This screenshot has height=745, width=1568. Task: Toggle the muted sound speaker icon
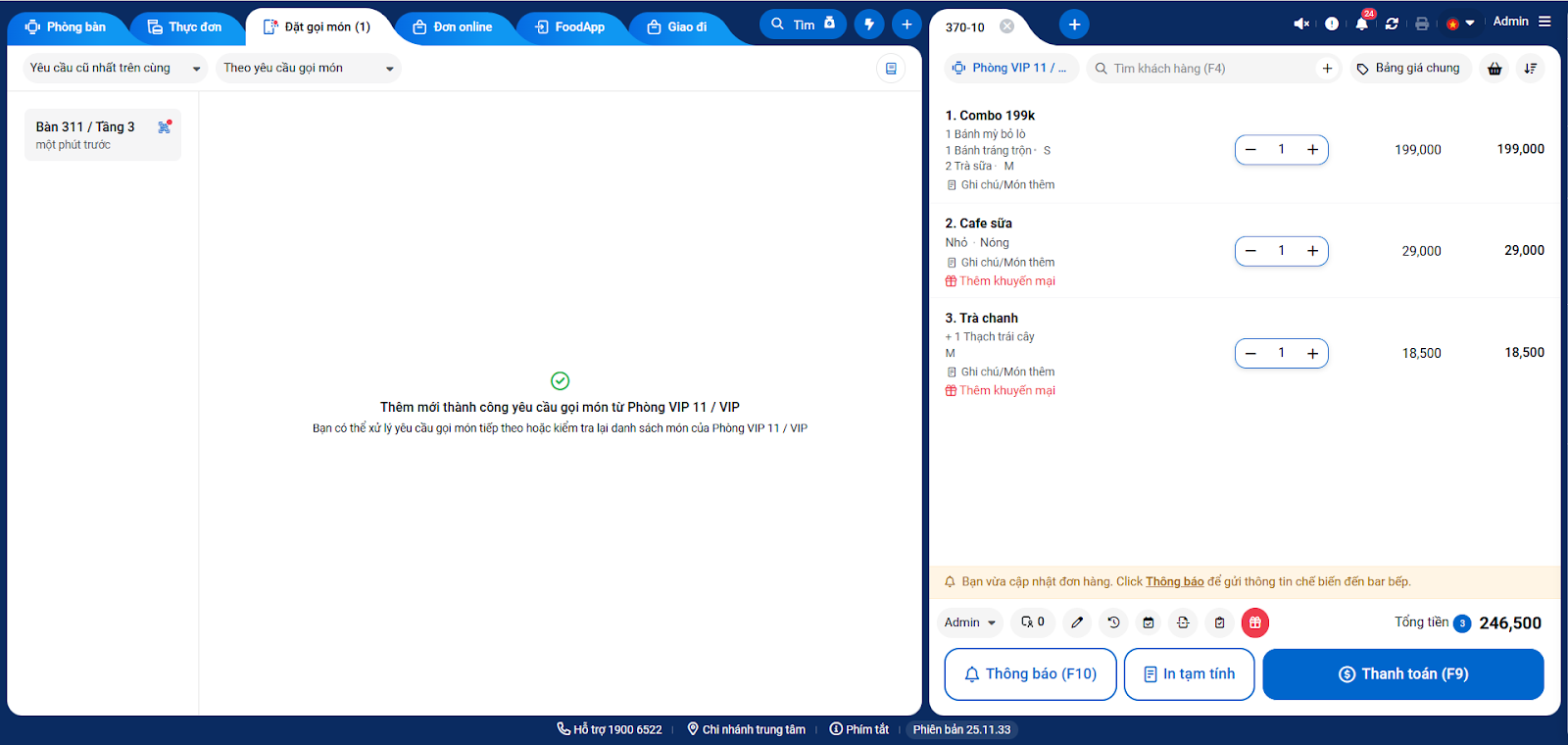[x=1301, y=24]
